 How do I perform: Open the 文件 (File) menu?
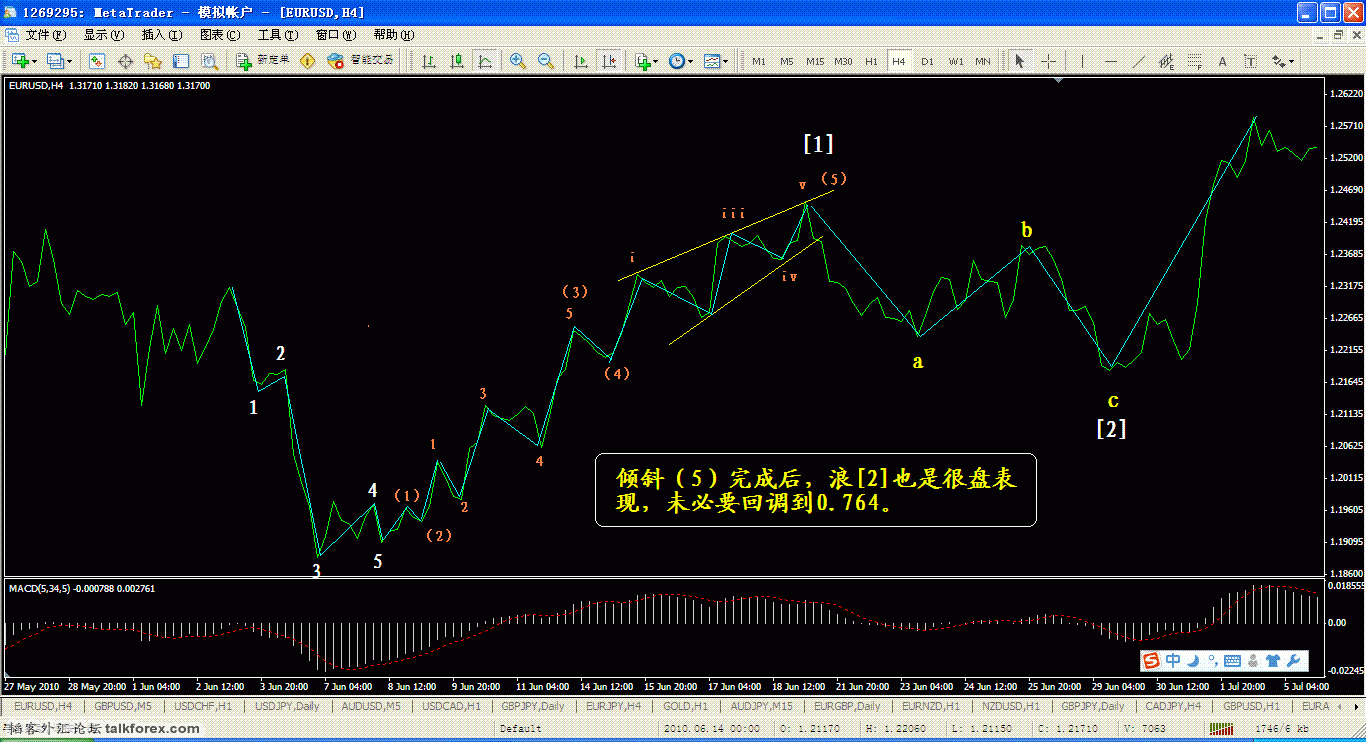click(x=48, y=35)
